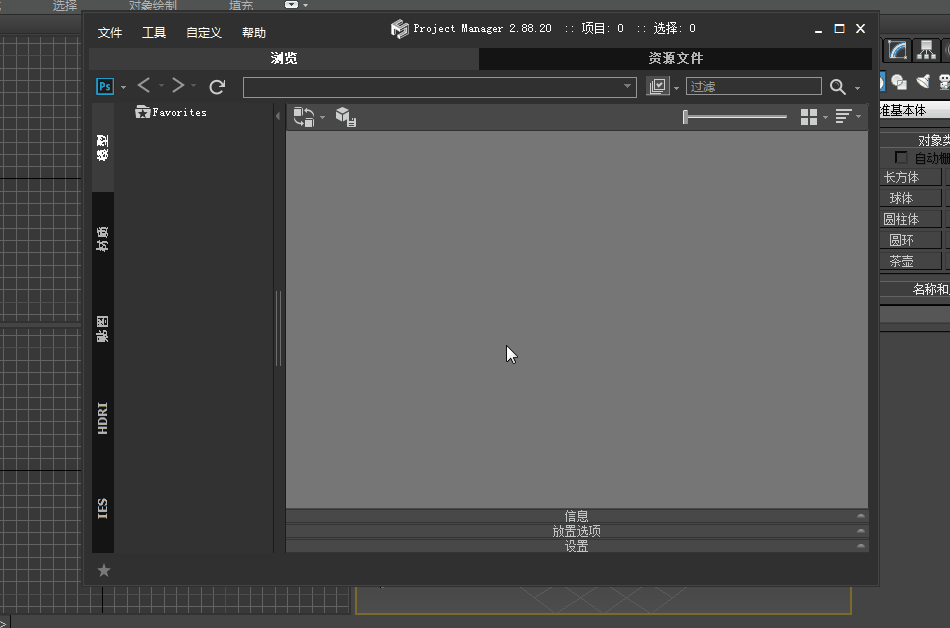
Task: Select the HDRI side tab
Action: [103, 418]
